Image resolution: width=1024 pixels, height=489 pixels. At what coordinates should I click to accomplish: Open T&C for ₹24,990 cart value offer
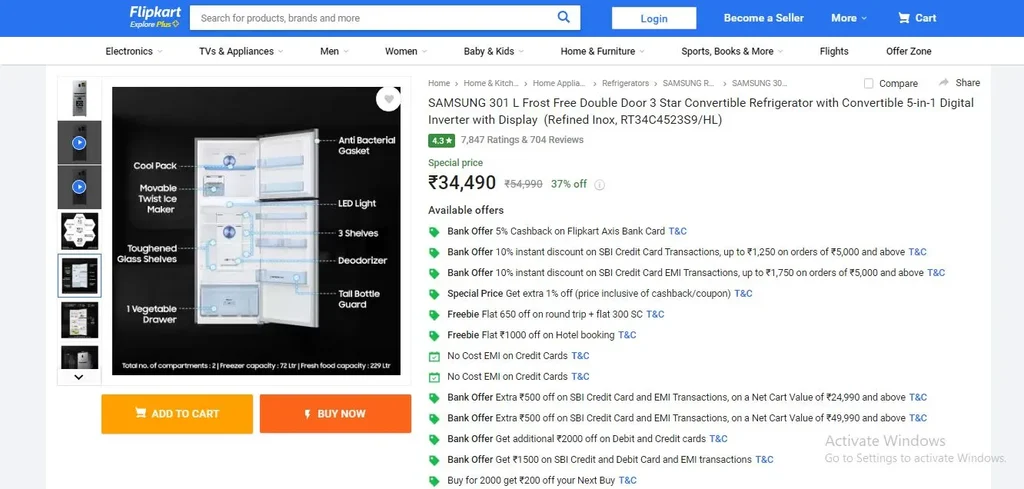pyautogui.click(x=918, y=398)
